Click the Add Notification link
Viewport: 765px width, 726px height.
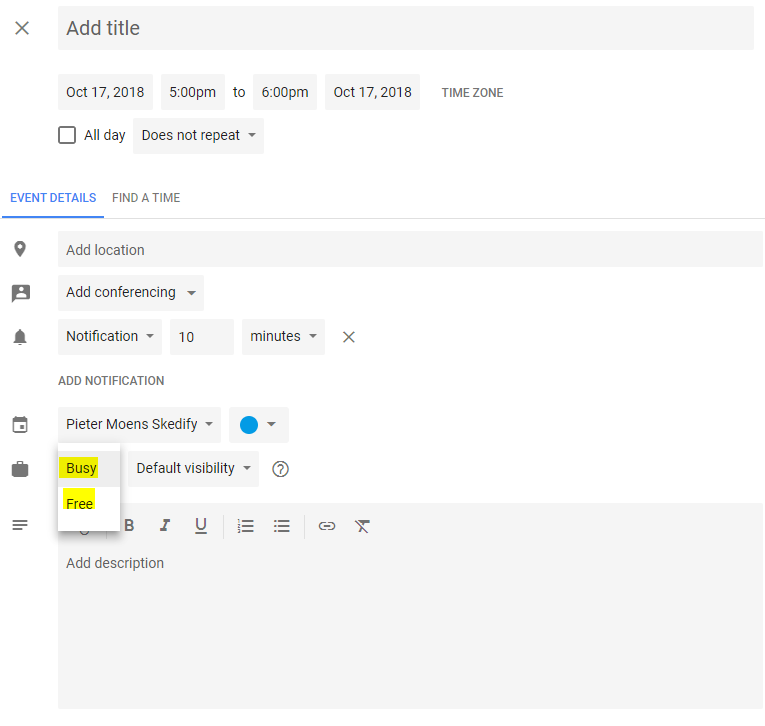(x=111, y=381)
